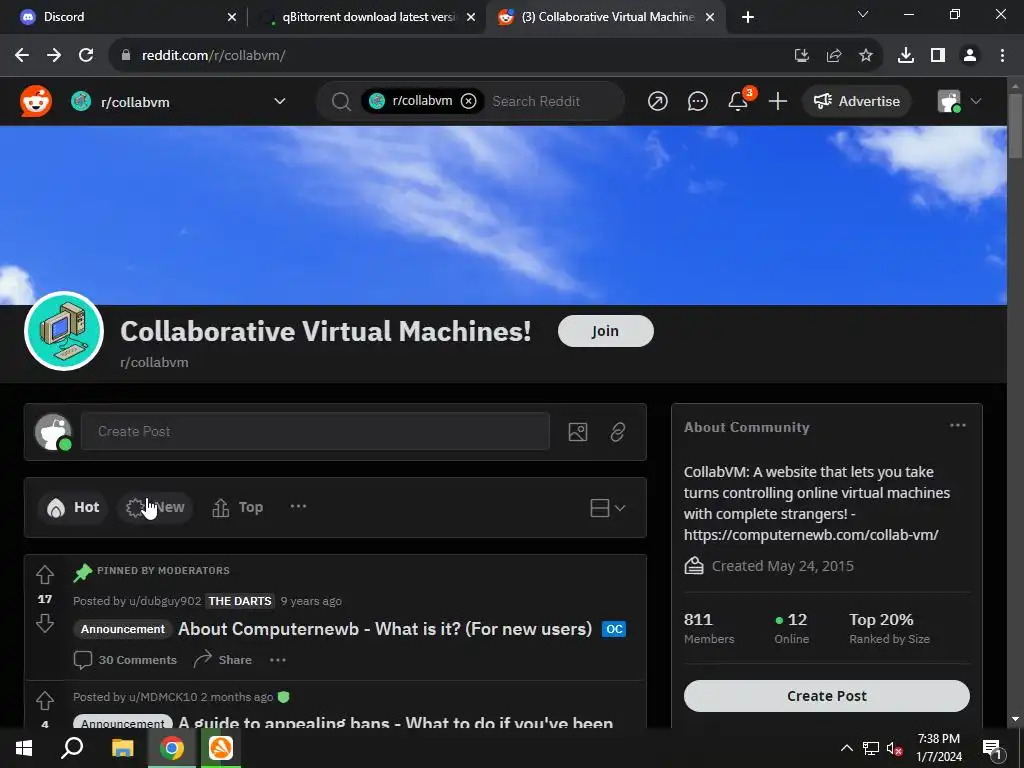Viewport: 1024px width, 768px height.
Task: Open a new browser tab
Action: coord(748,17)
